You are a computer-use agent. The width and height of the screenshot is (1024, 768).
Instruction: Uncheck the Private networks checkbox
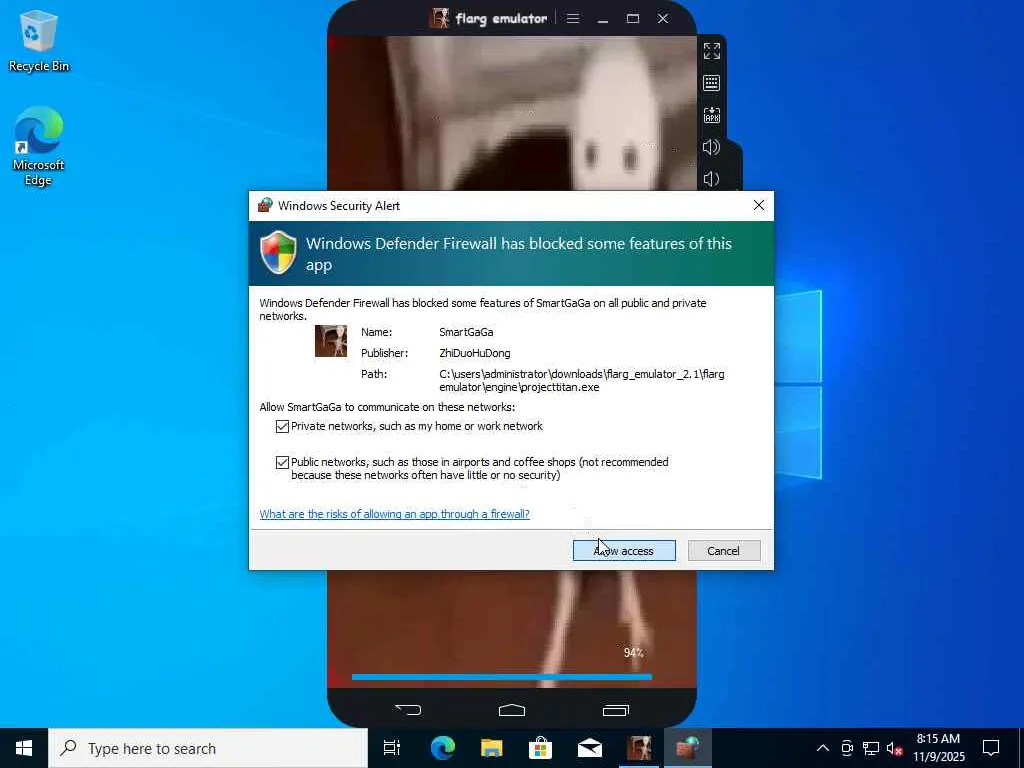(282, 426)
